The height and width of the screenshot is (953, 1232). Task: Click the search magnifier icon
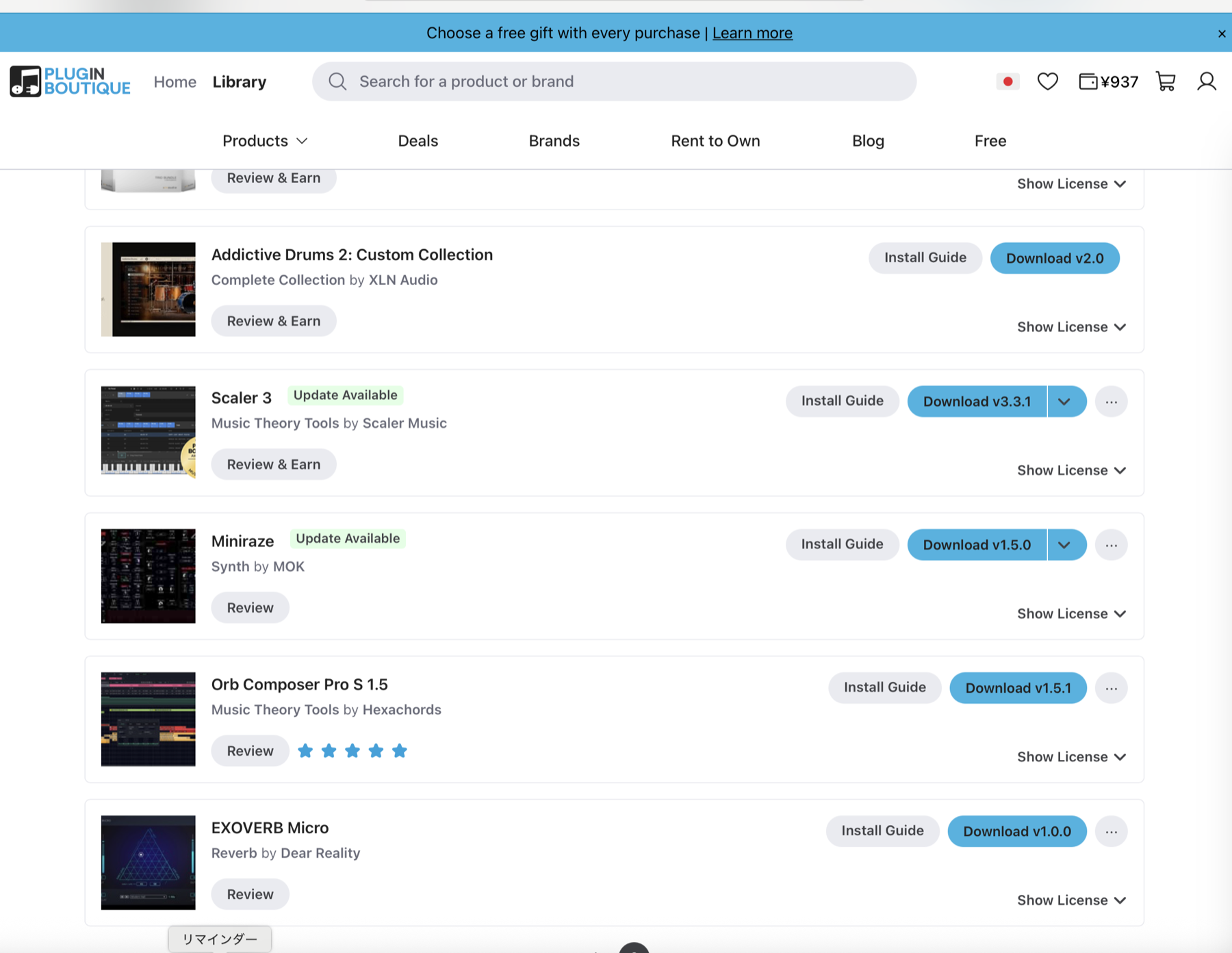[337, 81]
